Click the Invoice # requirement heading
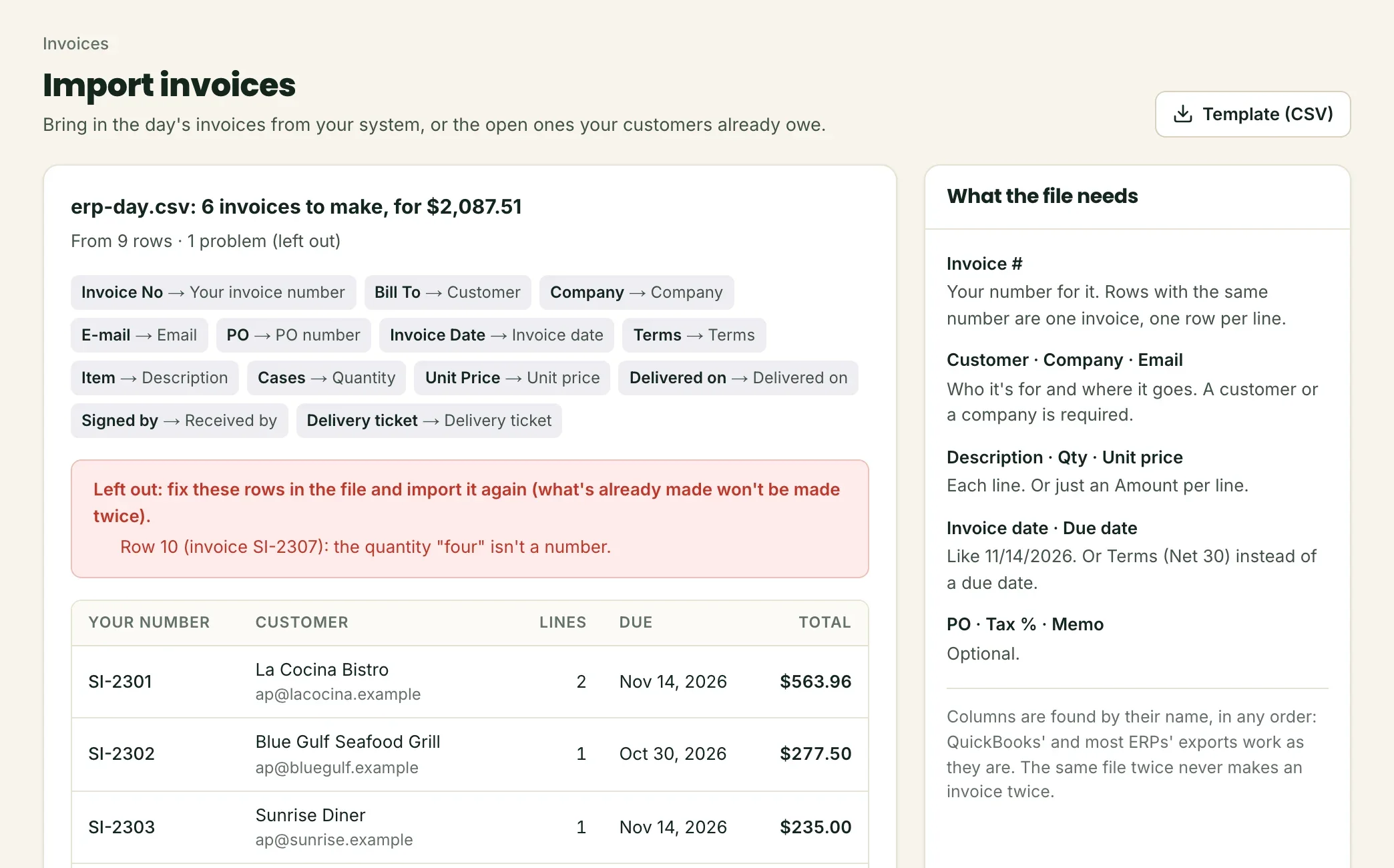Screen dimensions: 1394x868 pyautogui.click(x=984, y=264)
